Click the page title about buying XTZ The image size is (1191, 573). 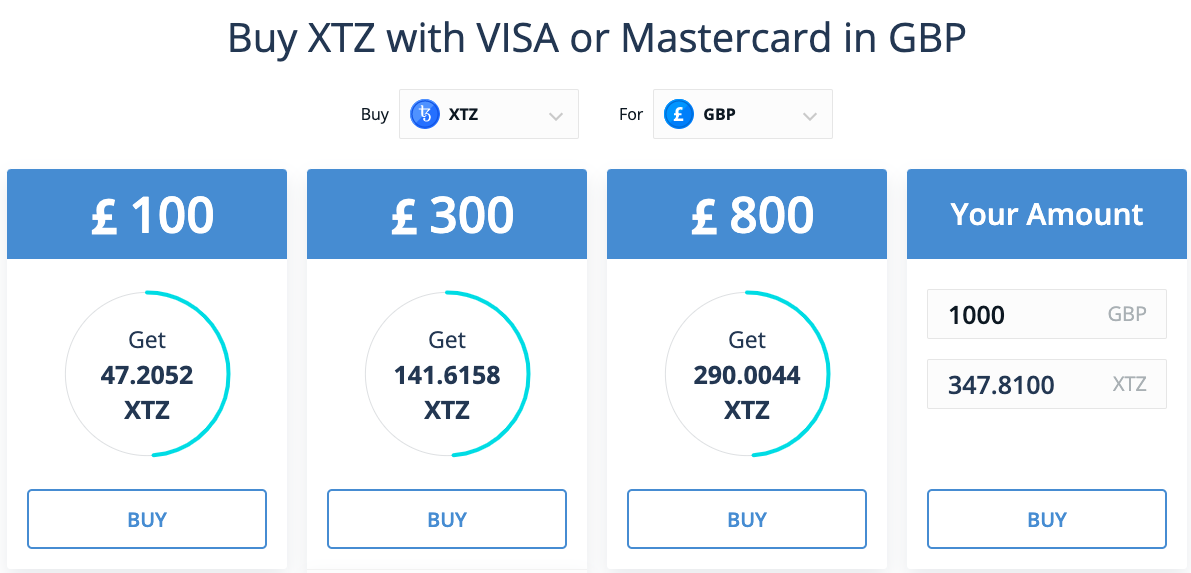597,38
